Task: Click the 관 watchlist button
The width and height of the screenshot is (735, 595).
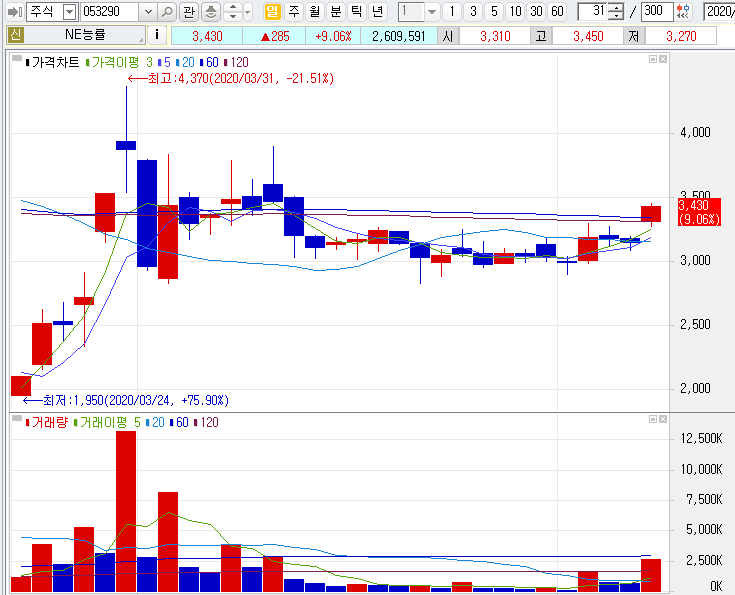Action: pos(189,12)
